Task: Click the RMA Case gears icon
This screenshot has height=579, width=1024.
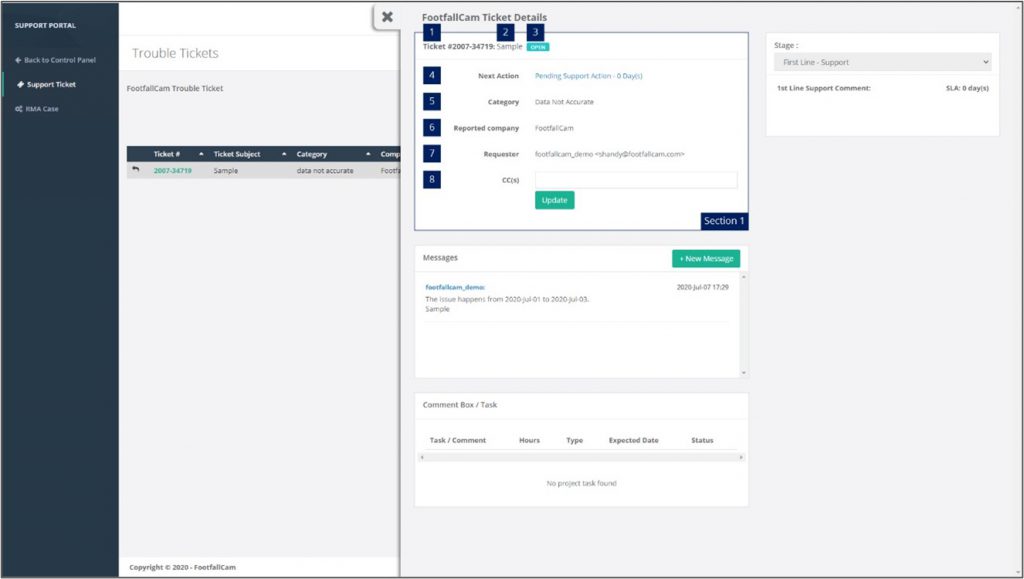Action: coord(18,109)
